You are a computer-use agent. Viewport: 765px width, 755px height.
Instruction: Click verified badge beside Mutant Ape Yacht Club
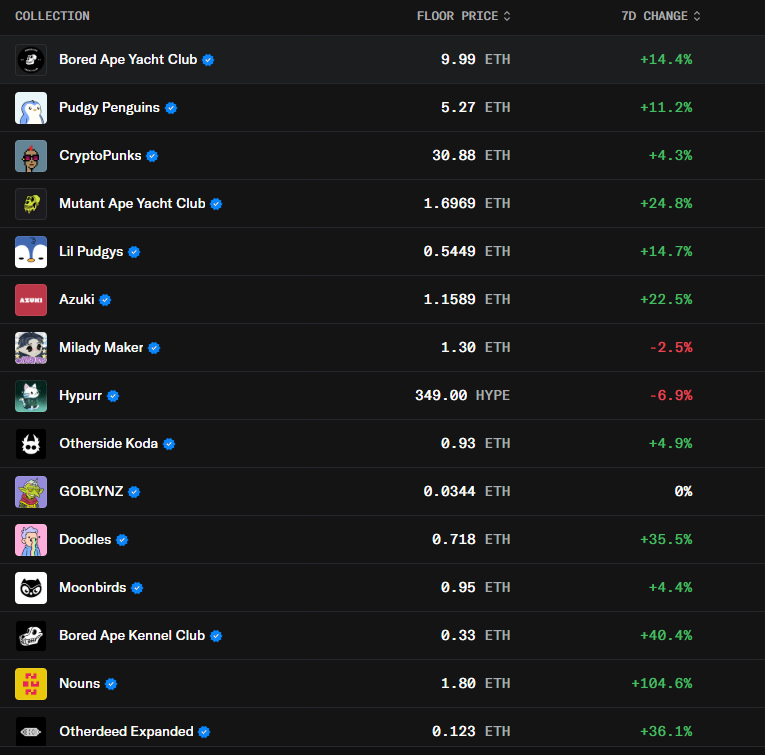pyautogui.click(x=216, y=204)
